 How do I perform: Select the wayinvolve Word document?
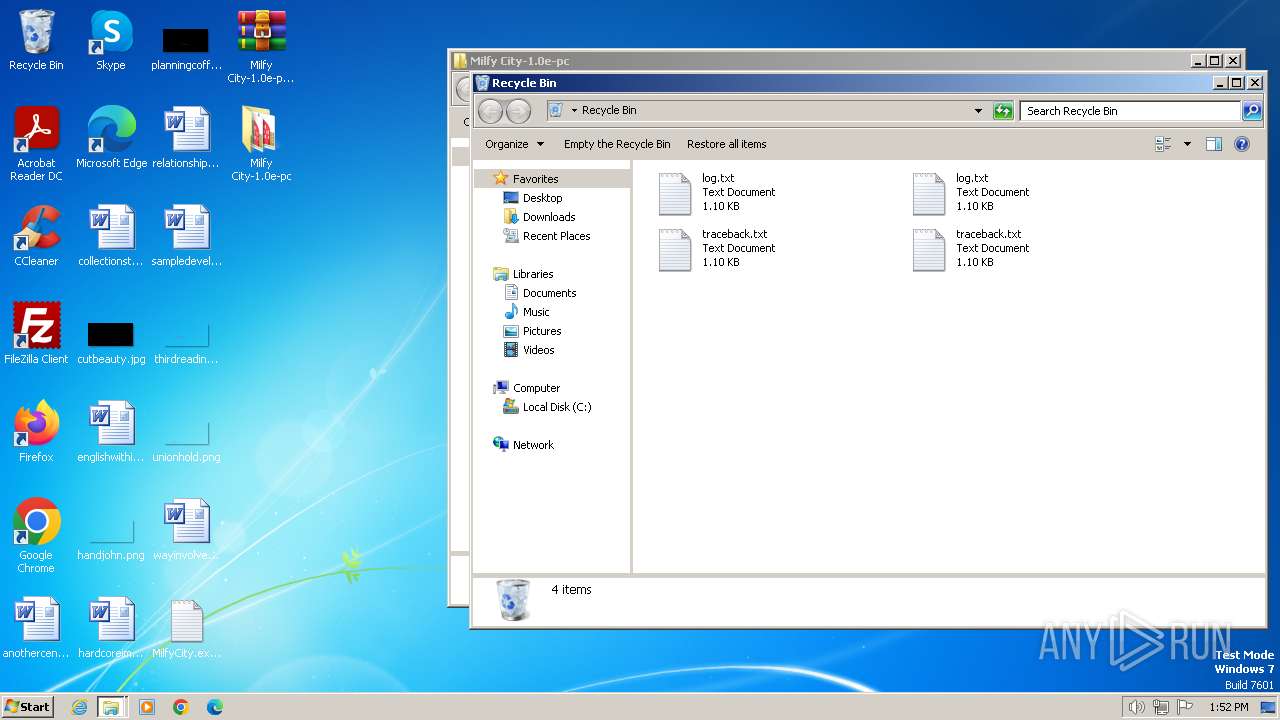click(x=186, y=530)
